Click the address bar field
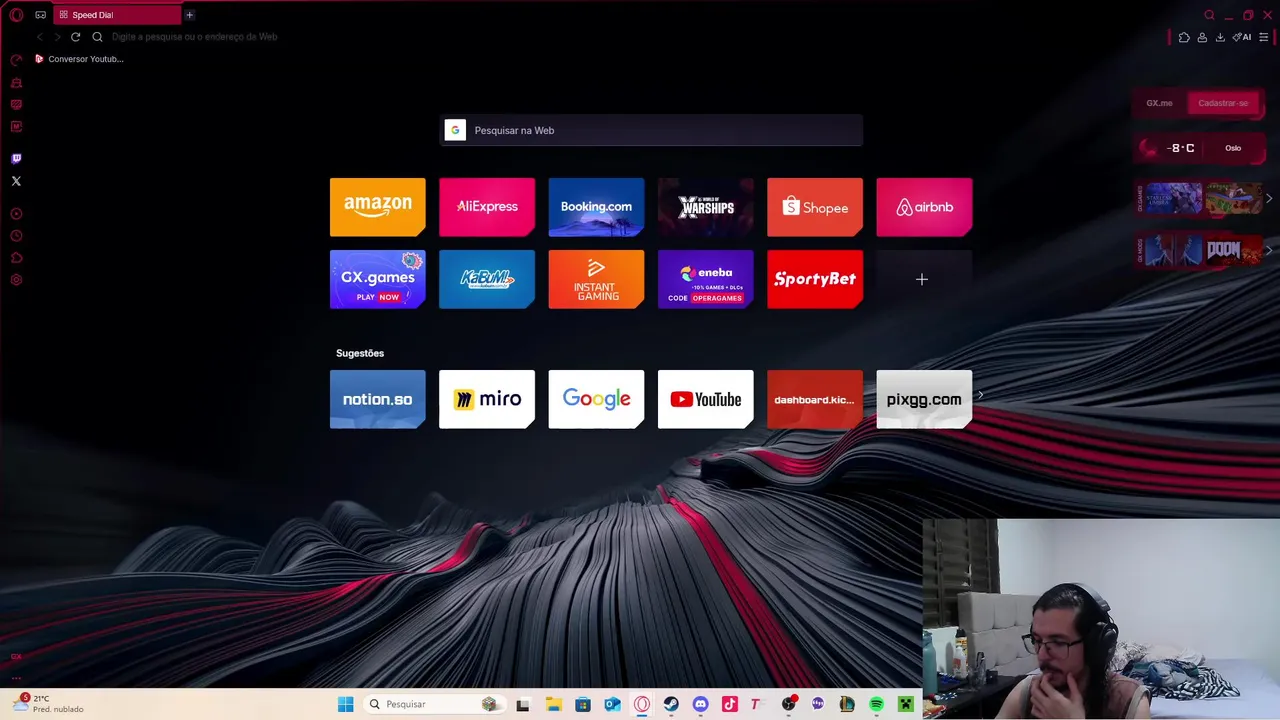 point(630,37)
